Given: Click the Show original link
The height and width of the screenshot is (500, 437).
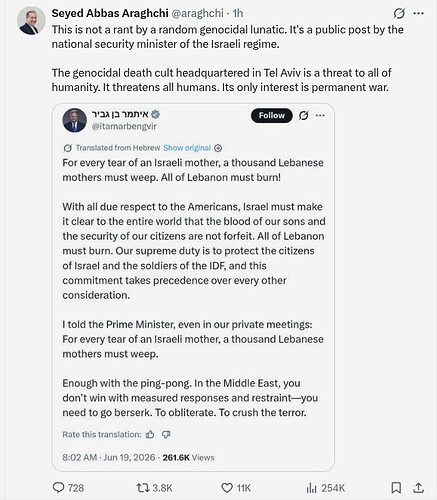Looking at the screenshot, I should [x=187, y=148].
